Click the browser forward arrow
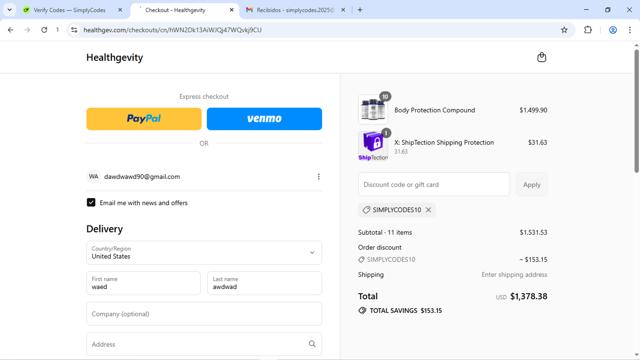Screen dimensions: 640x360 [x=27, y=30]
